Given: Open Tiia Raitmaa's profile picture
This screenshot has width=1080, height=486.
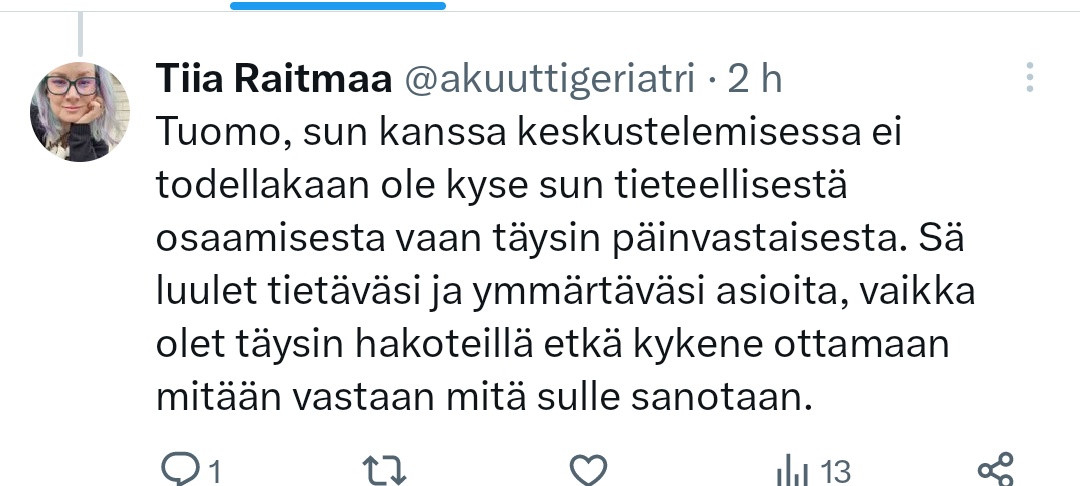Looking at the screenshot, I should click(80, 112).
